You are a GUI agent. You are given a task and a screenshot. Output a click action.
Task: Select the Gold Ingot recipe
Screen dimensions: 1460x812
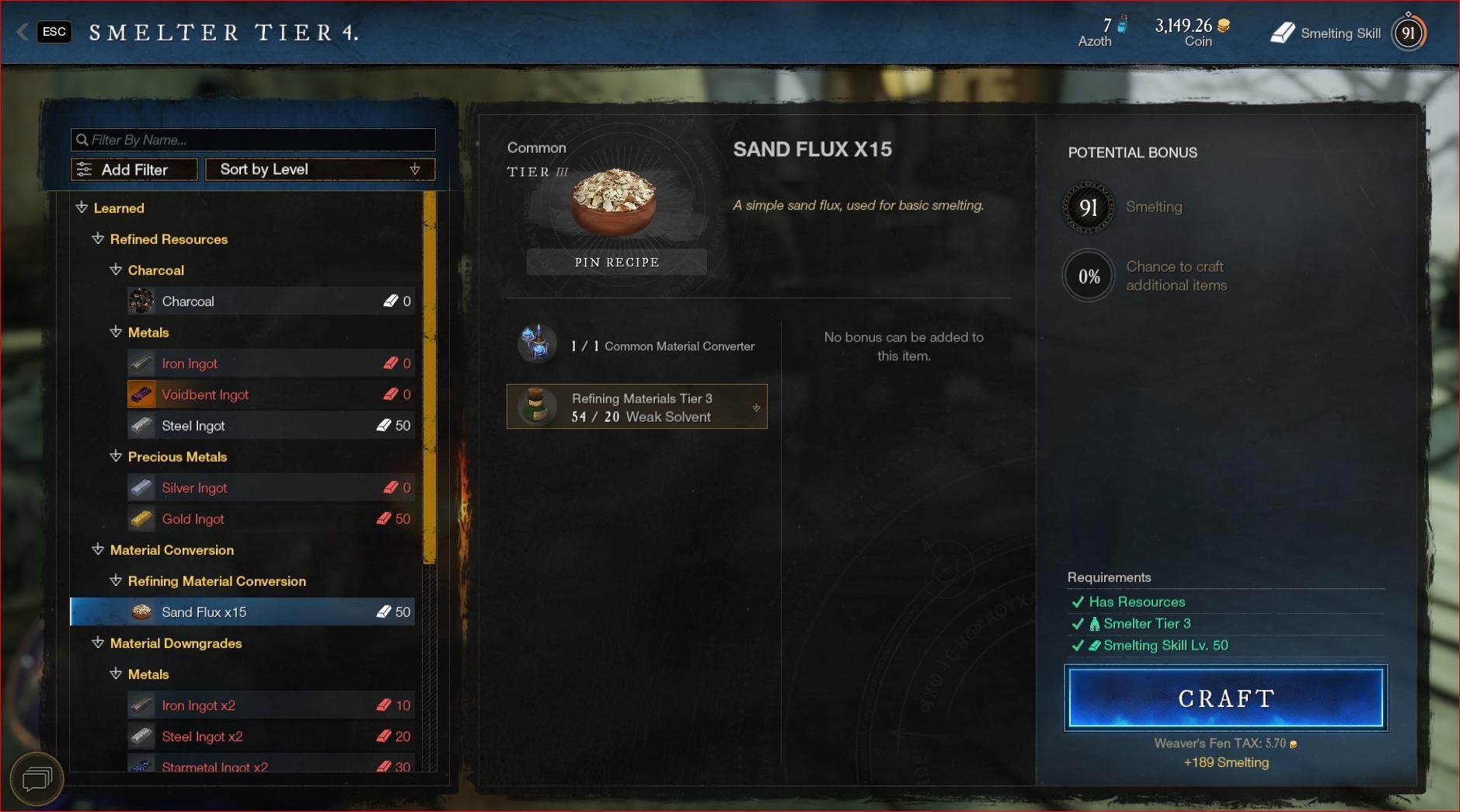270,518
